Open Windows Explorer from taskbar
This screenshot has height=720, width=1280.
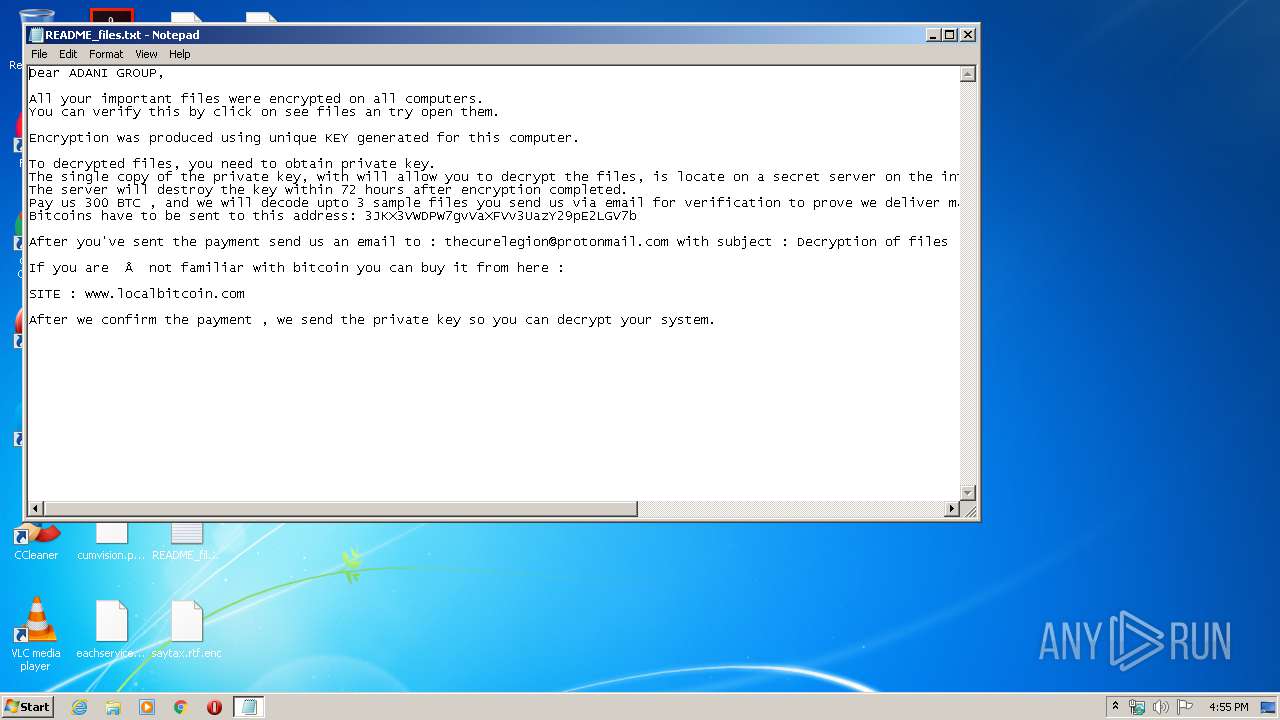pyautogui.click(x=113, y=707)
